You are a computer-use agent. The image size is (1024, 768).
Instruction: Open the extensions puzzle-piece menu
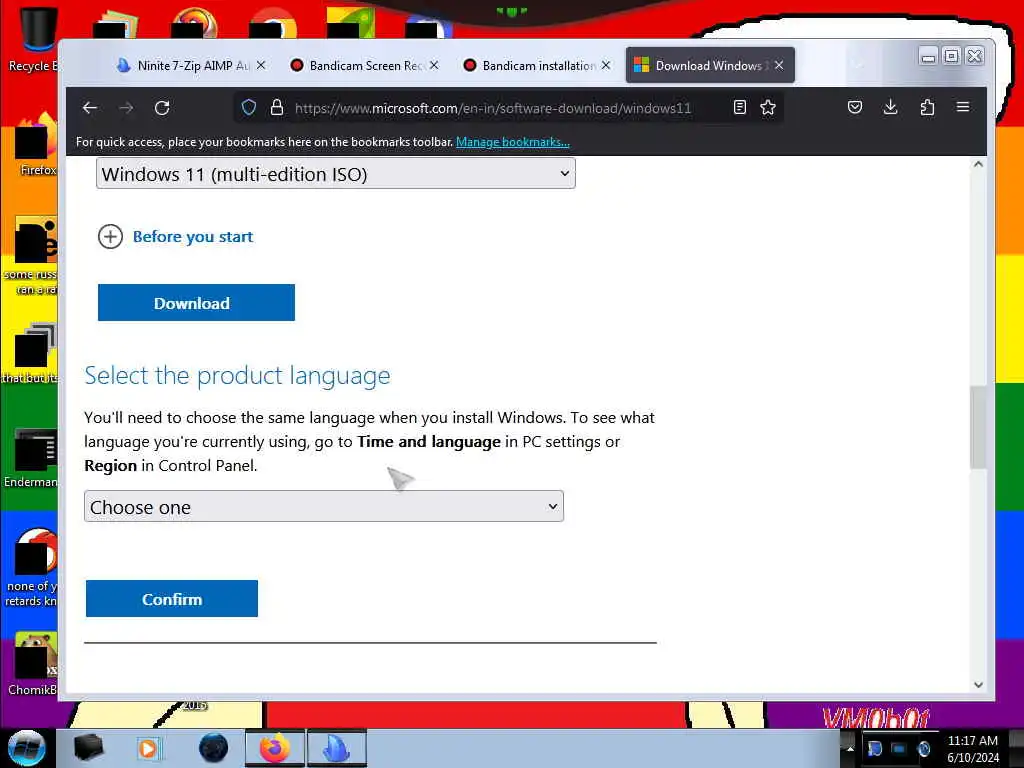(927, 107)
